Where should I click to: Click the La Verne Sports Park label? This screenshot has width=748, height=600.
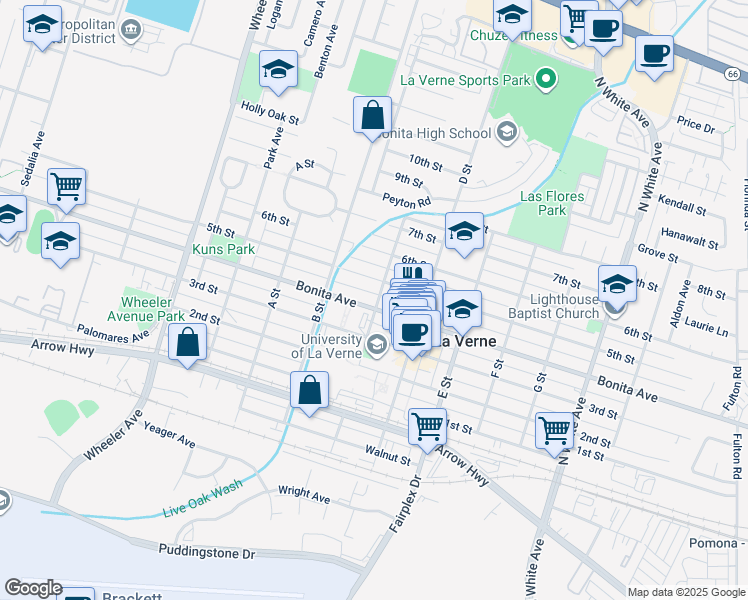tap(465, 80)
